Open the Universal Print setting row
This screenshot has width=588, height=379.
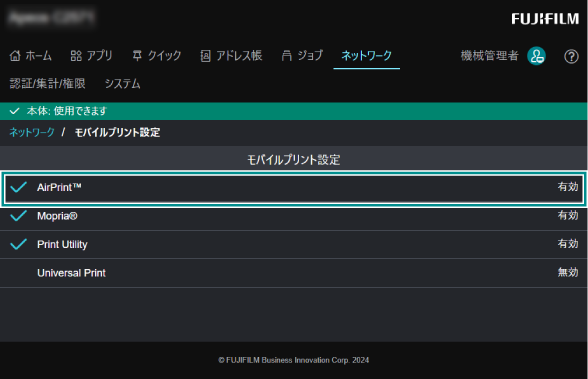tap(293, 273)
